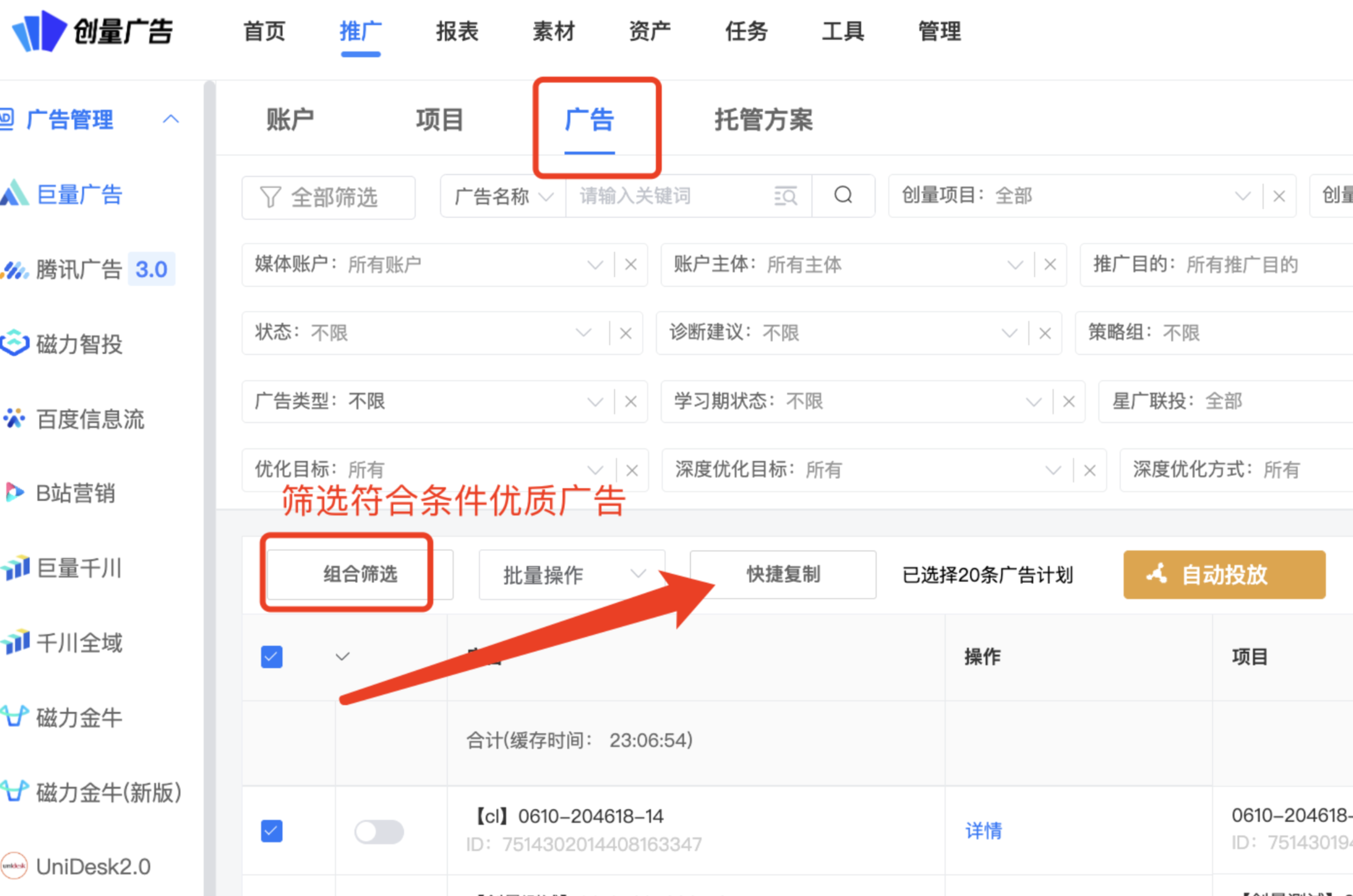Uncheck the 【cl】0610-204618-14 row checkbox
The height and width of the screenshot is (896, 1353).
tap(272, 831)
